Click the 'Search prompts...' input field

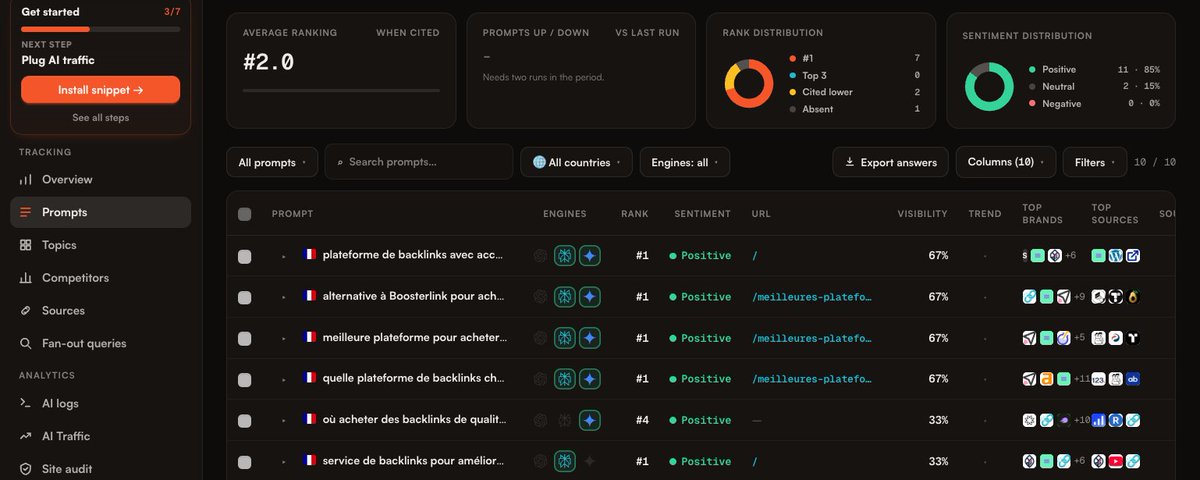coord(418,162)
